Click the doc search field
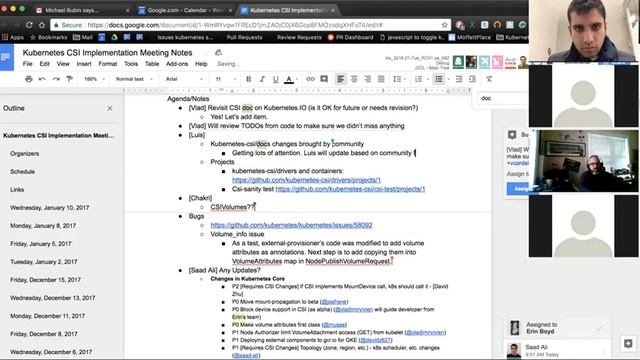The width and height of the screenshot is (640, 360). coord(503,98)
